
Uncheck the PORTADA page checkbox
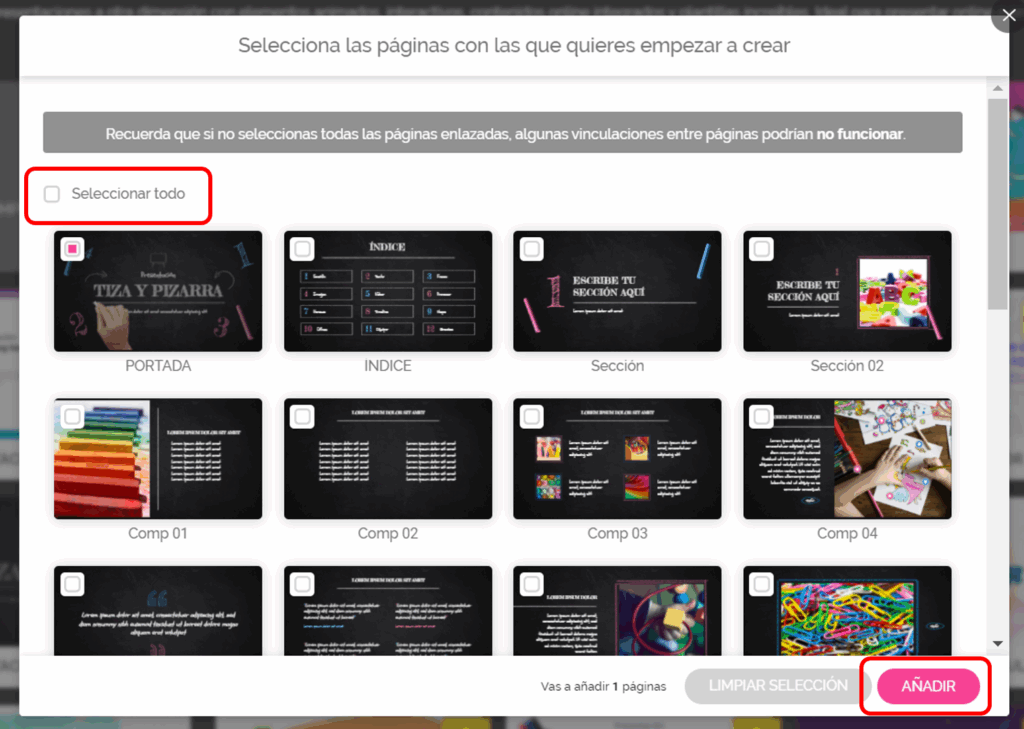point(72,248)
